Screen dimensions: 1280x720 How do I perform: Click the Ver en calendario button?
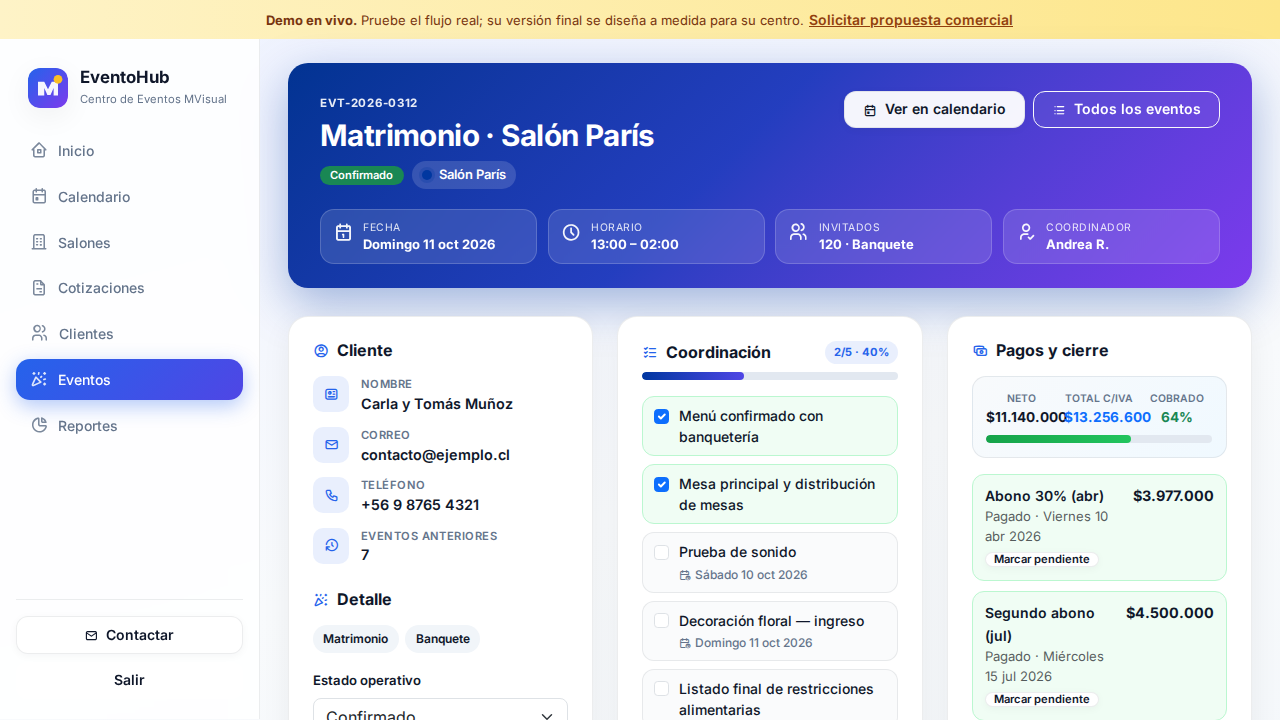pos(934,110)
